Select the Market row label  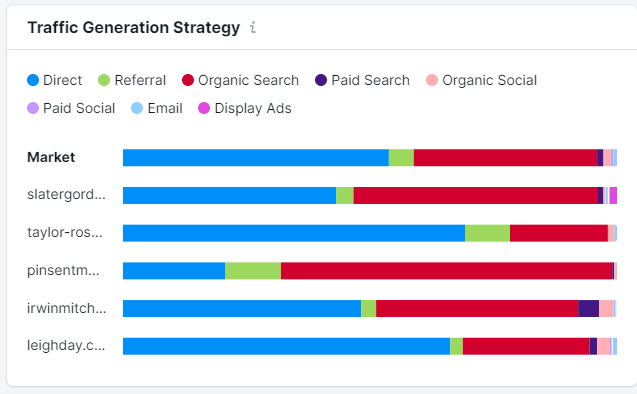[51, 157]
